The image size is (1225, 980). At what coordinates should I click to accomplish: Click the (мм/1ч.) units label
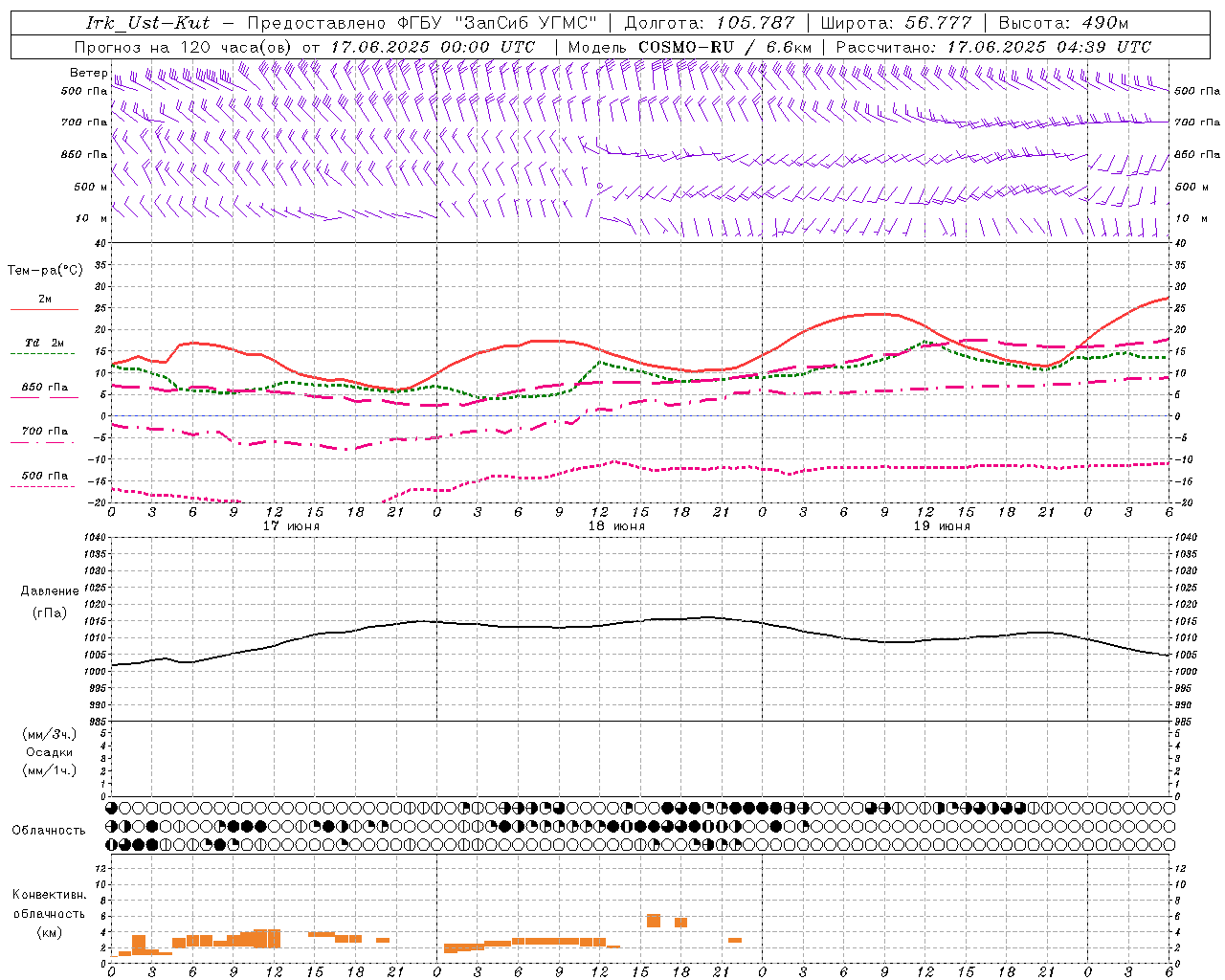50,770
